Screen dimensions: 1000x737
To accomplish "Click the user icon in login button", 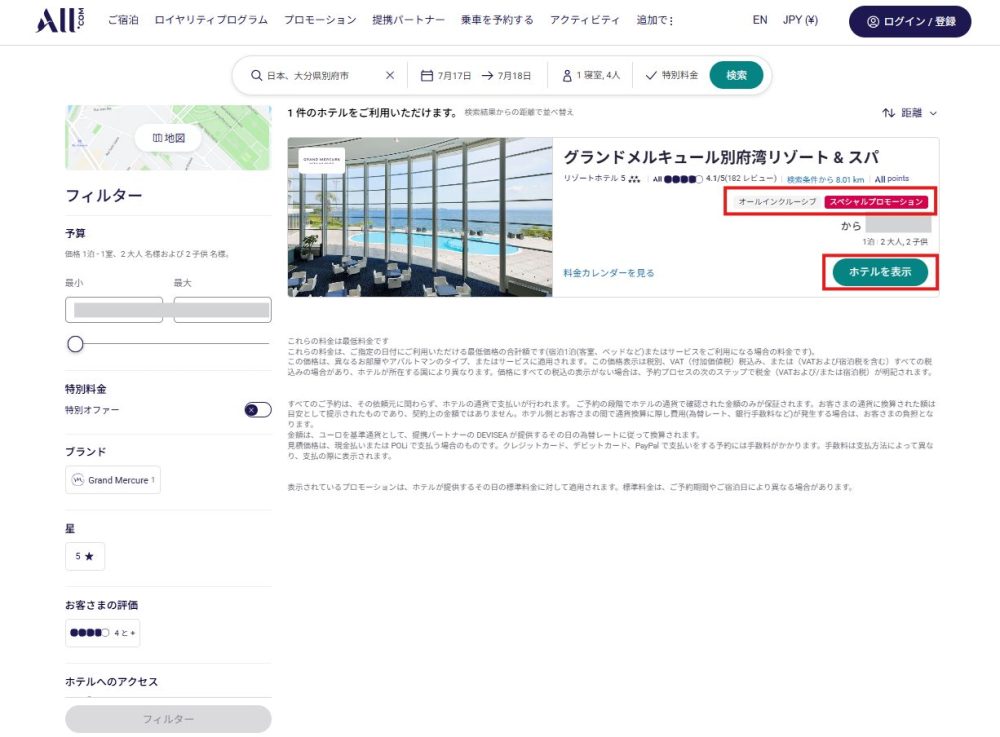I will pyautogui.click(x=872, y=22).
